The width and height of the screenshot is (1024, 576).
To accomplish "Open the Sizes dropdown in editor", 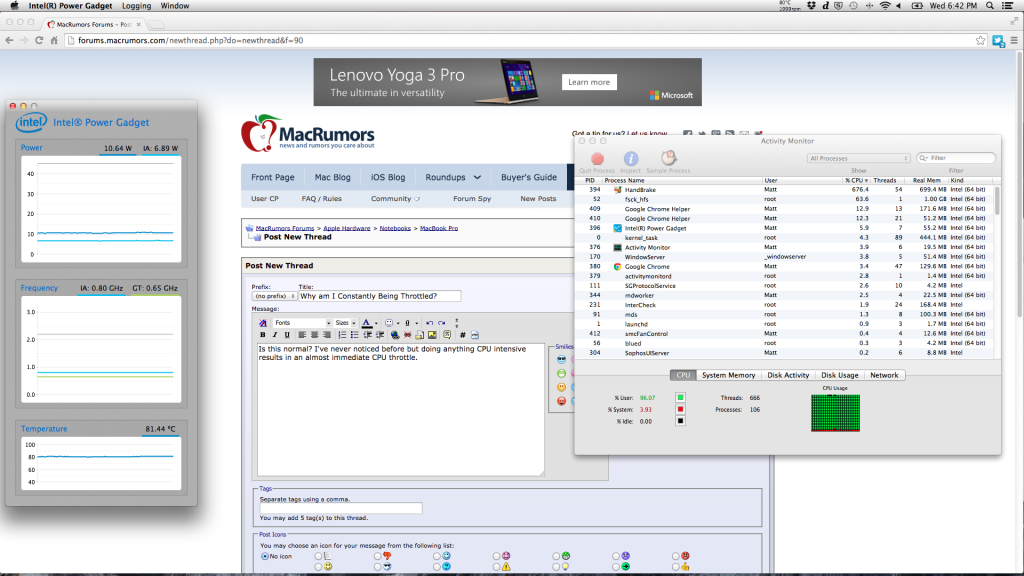I will pyautogui.click(x=345, y=323).
